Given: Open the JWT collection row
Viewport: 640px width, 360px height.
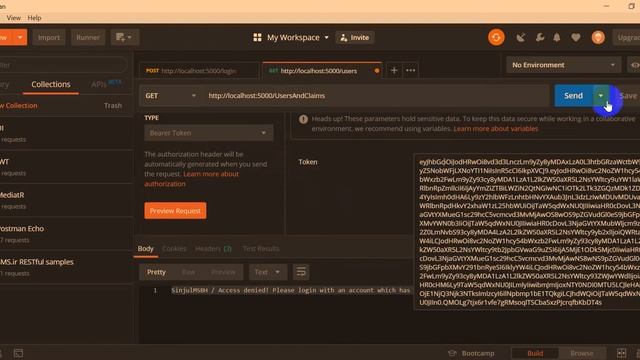Looking at the screenshot, I should click(66, 167).
